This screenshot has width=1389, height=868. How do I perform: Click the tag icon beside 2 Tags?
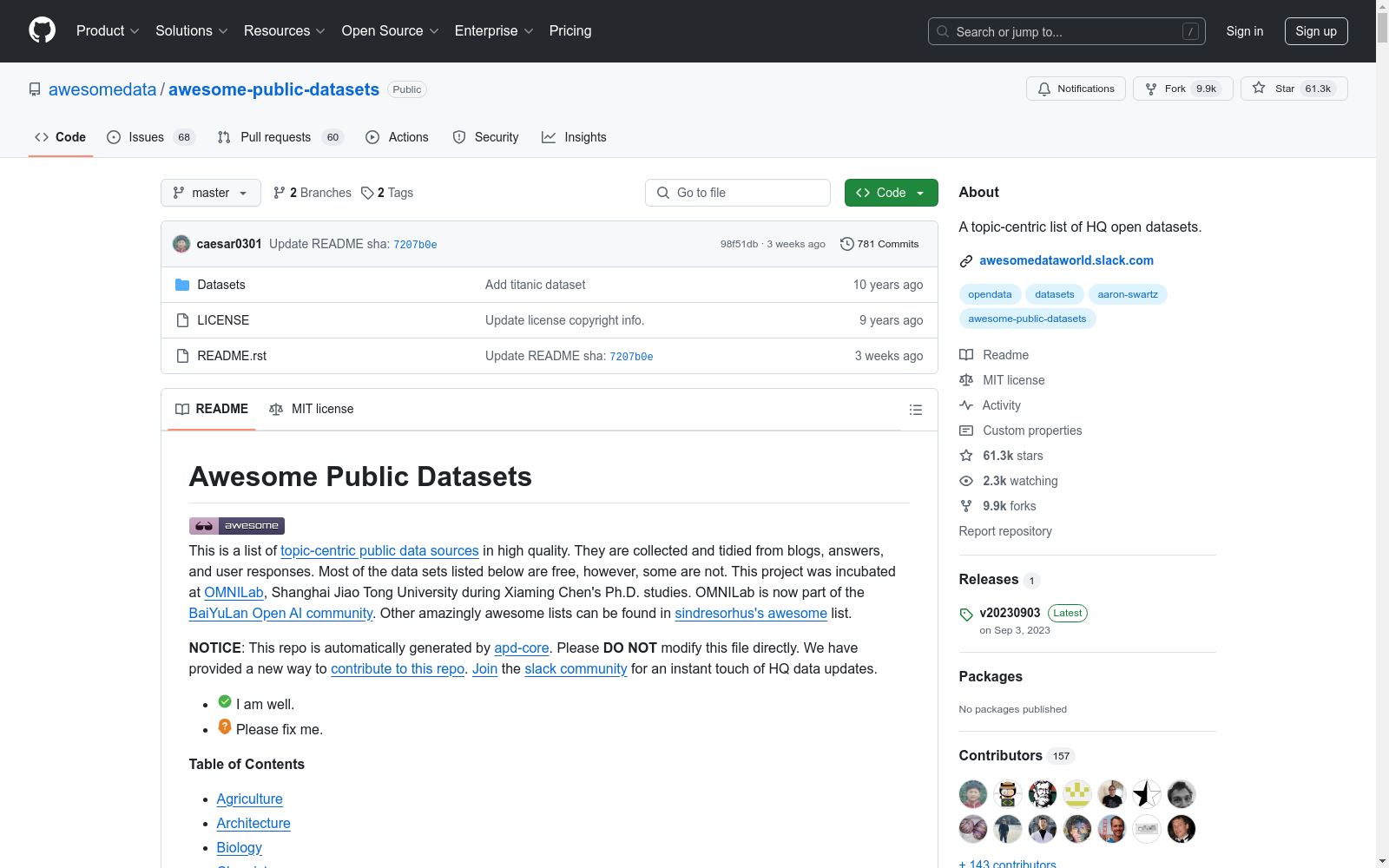(367, 193)
